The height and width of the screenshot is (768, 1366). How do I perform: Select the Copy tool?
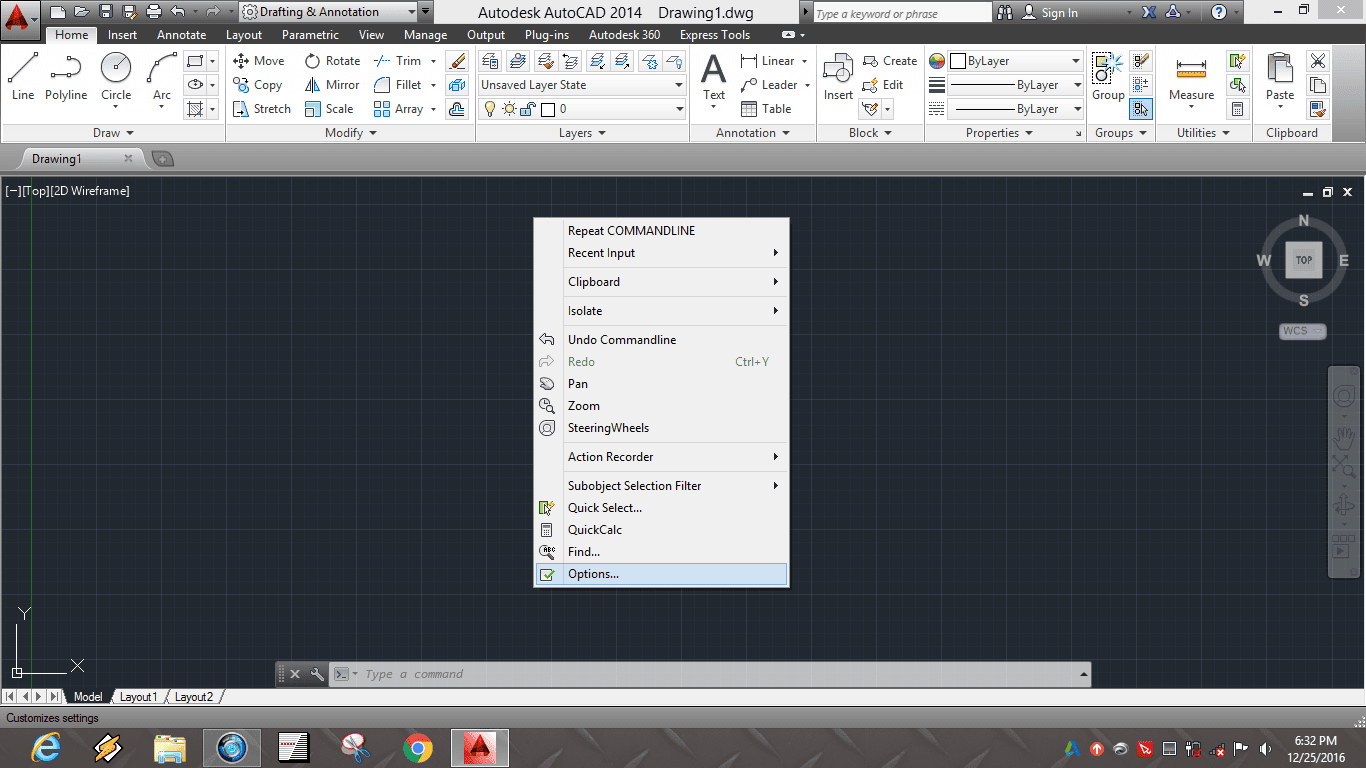[x=257, y=85]
